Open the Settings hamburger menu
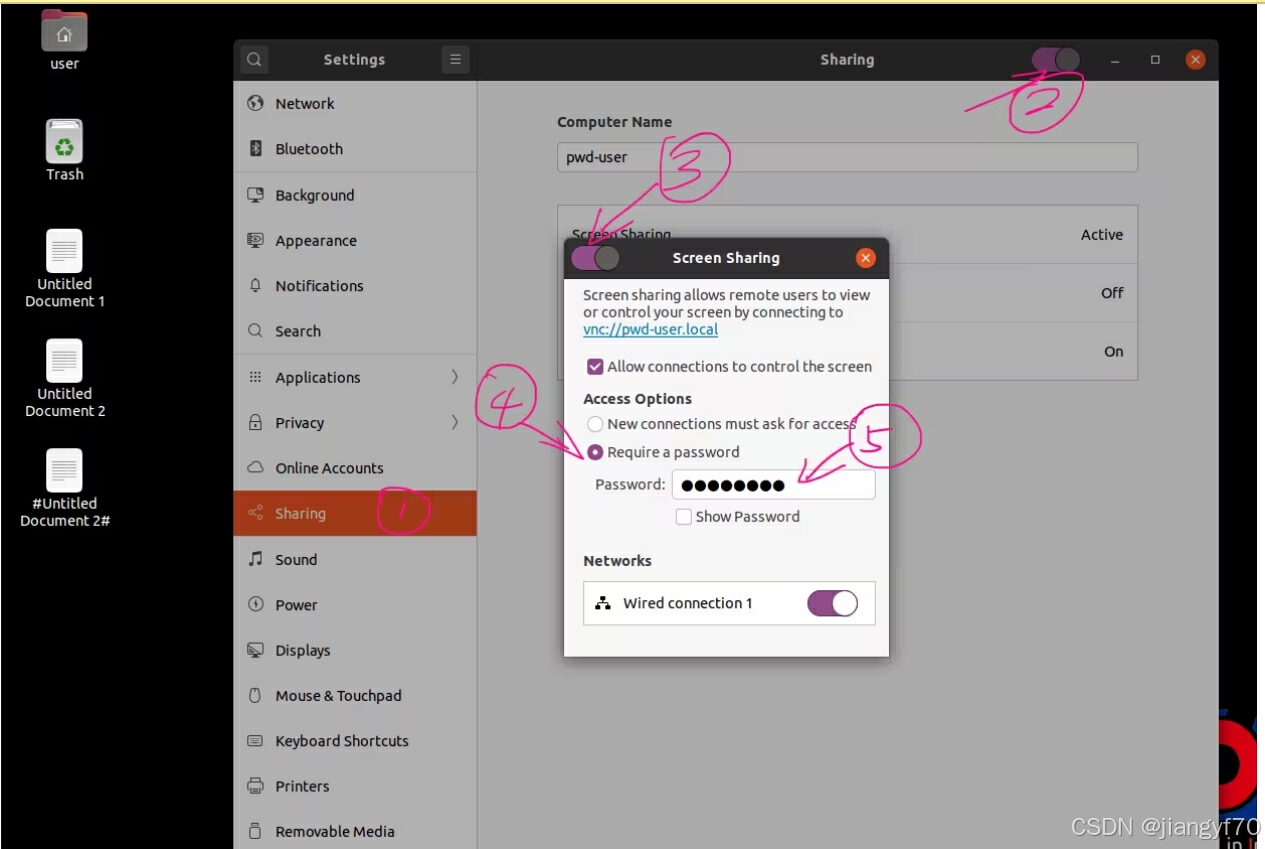This screenshot has width=1265, height=849. pyautogui.click(x=455, y=59)
